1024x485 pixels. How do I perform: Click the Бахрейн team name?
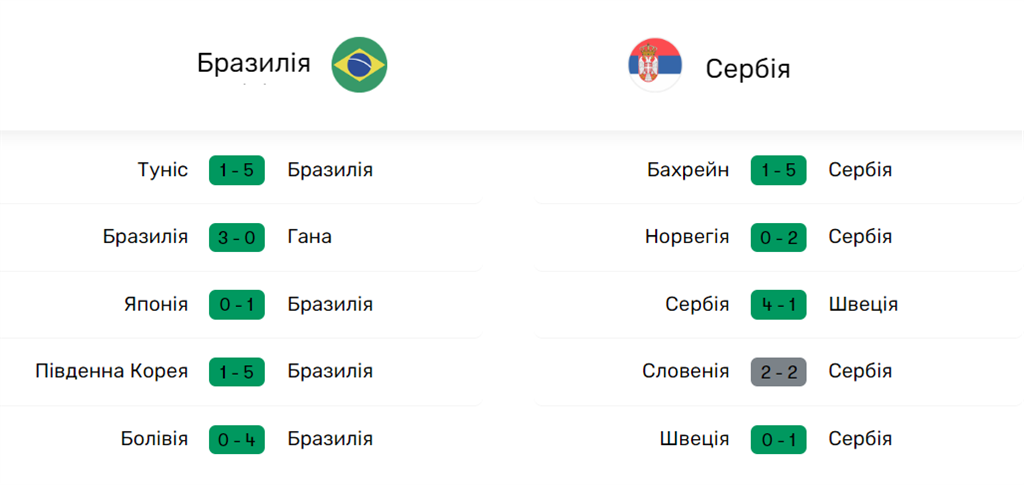[688, 170]
